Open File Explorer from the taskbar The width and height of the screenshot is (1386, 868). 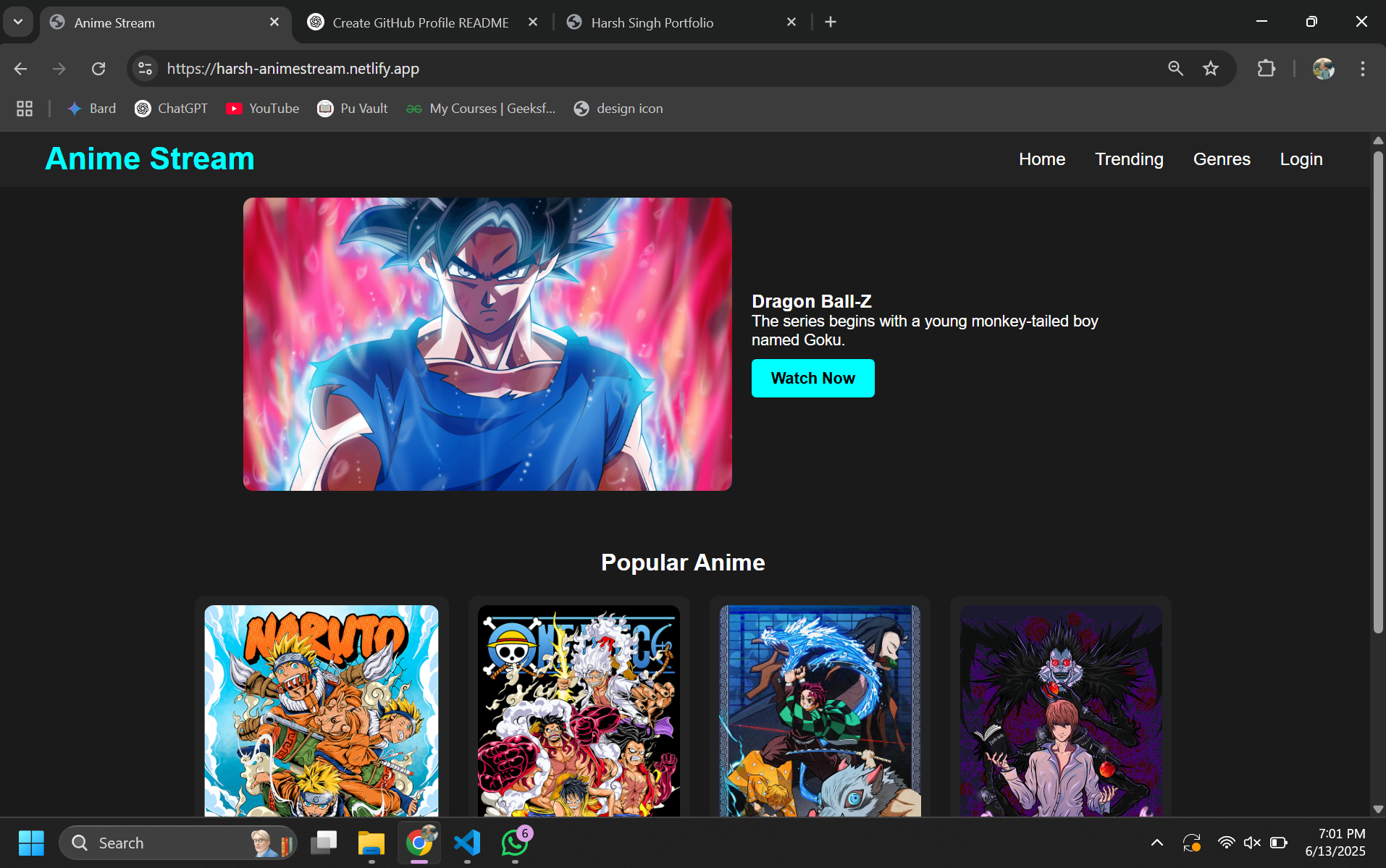371,843
